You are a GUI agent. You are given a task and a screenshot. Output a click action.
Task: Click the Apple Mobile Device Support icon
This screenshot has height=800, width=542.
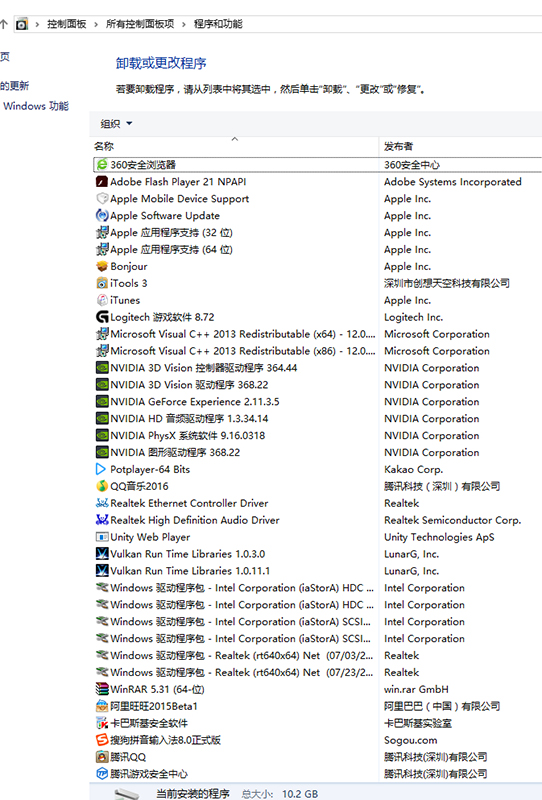coord(102,198)
